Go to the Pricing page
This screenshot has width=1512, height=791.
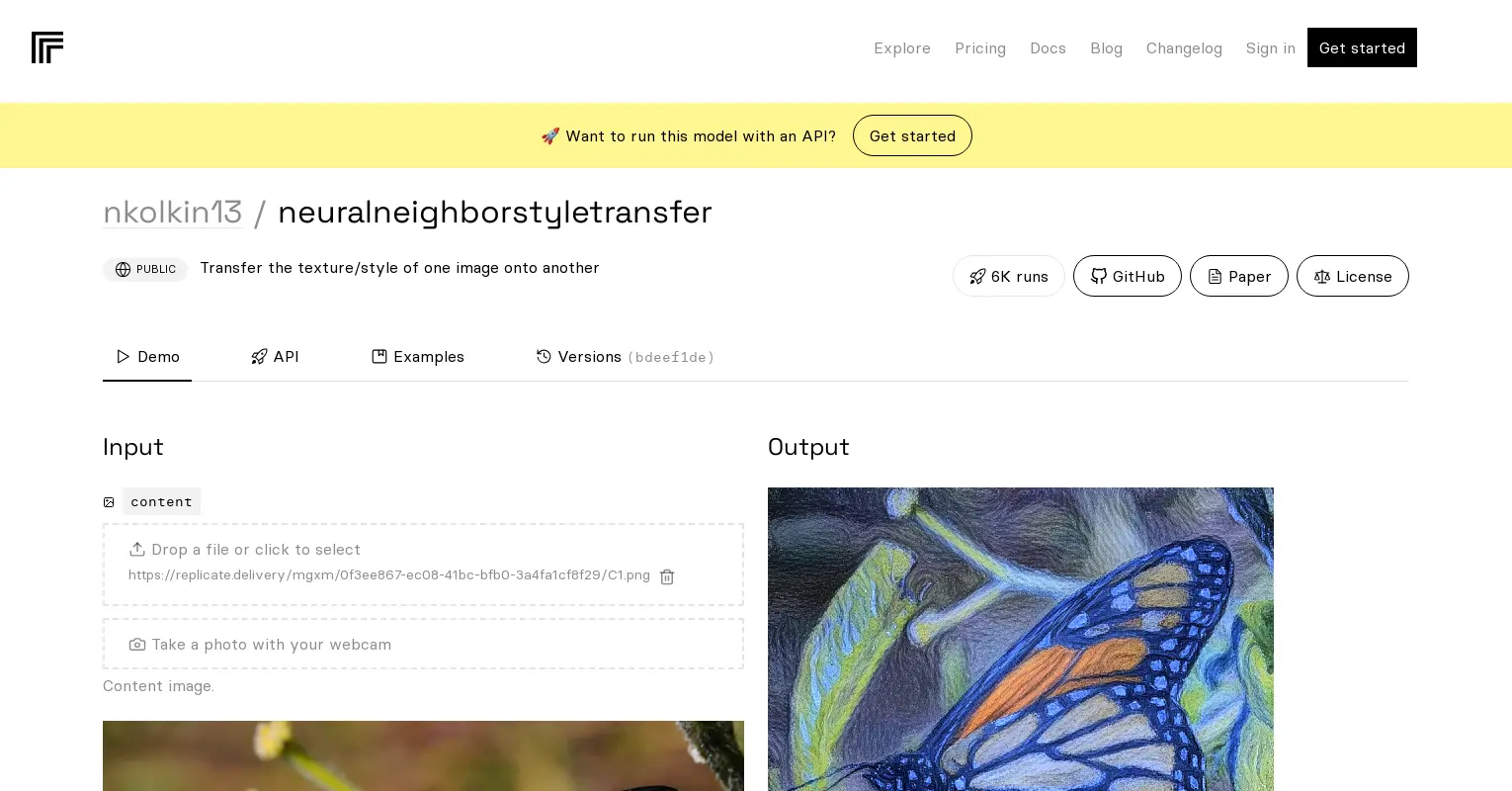point(980,48)
